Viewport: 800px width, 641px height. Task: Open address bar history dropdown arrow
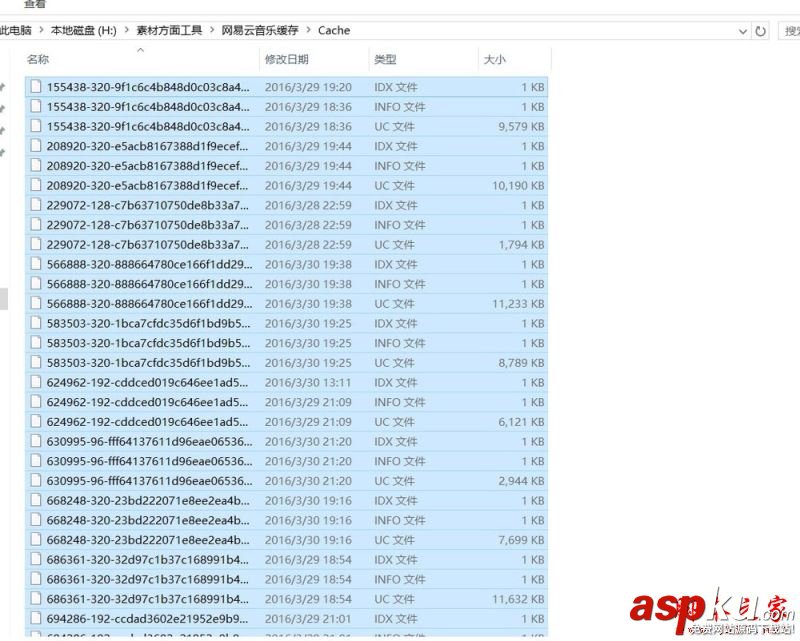[x=743, y=32]
